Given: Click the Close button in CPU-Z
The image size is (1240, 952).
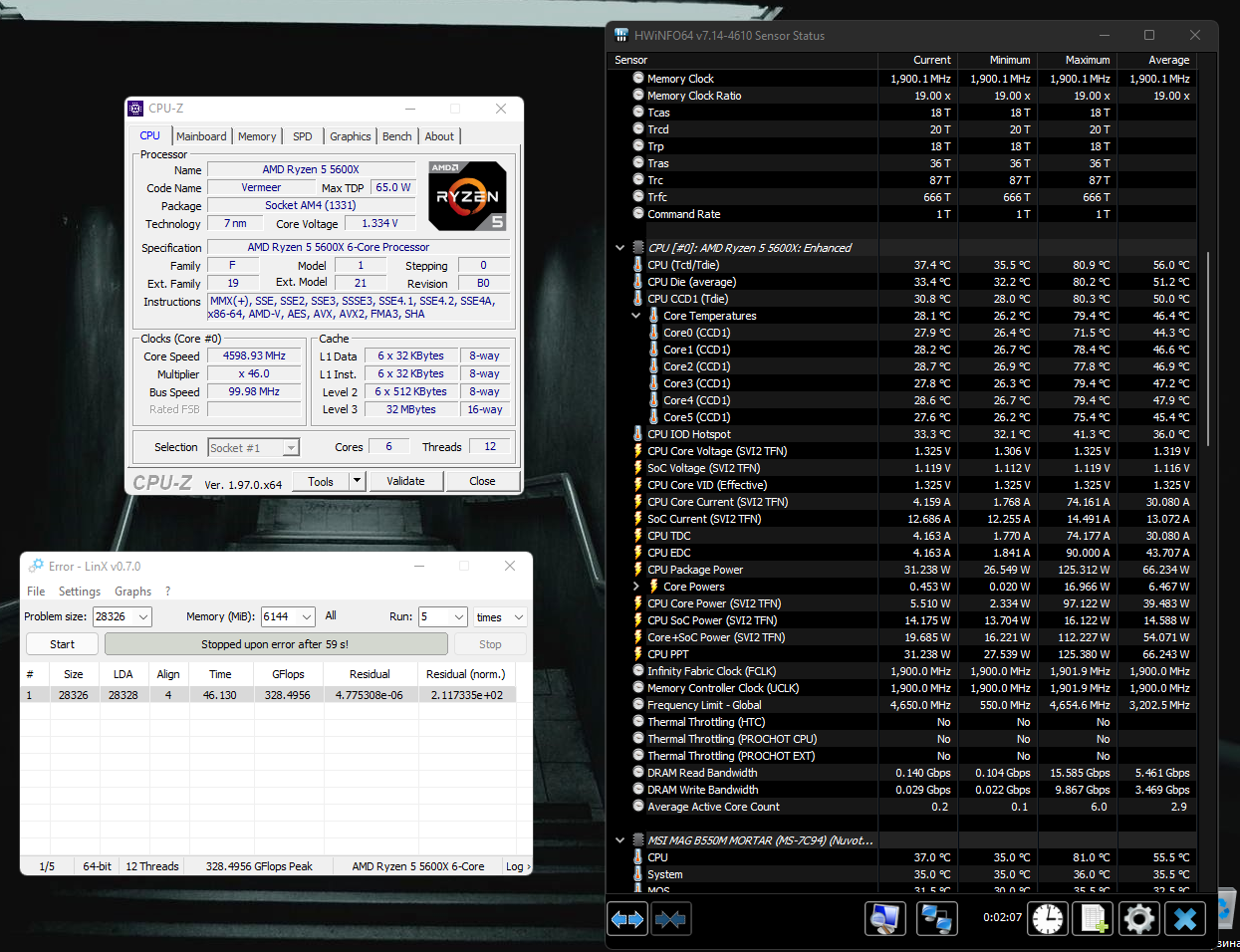Looking at the screenshot, I should pos(482,481).
